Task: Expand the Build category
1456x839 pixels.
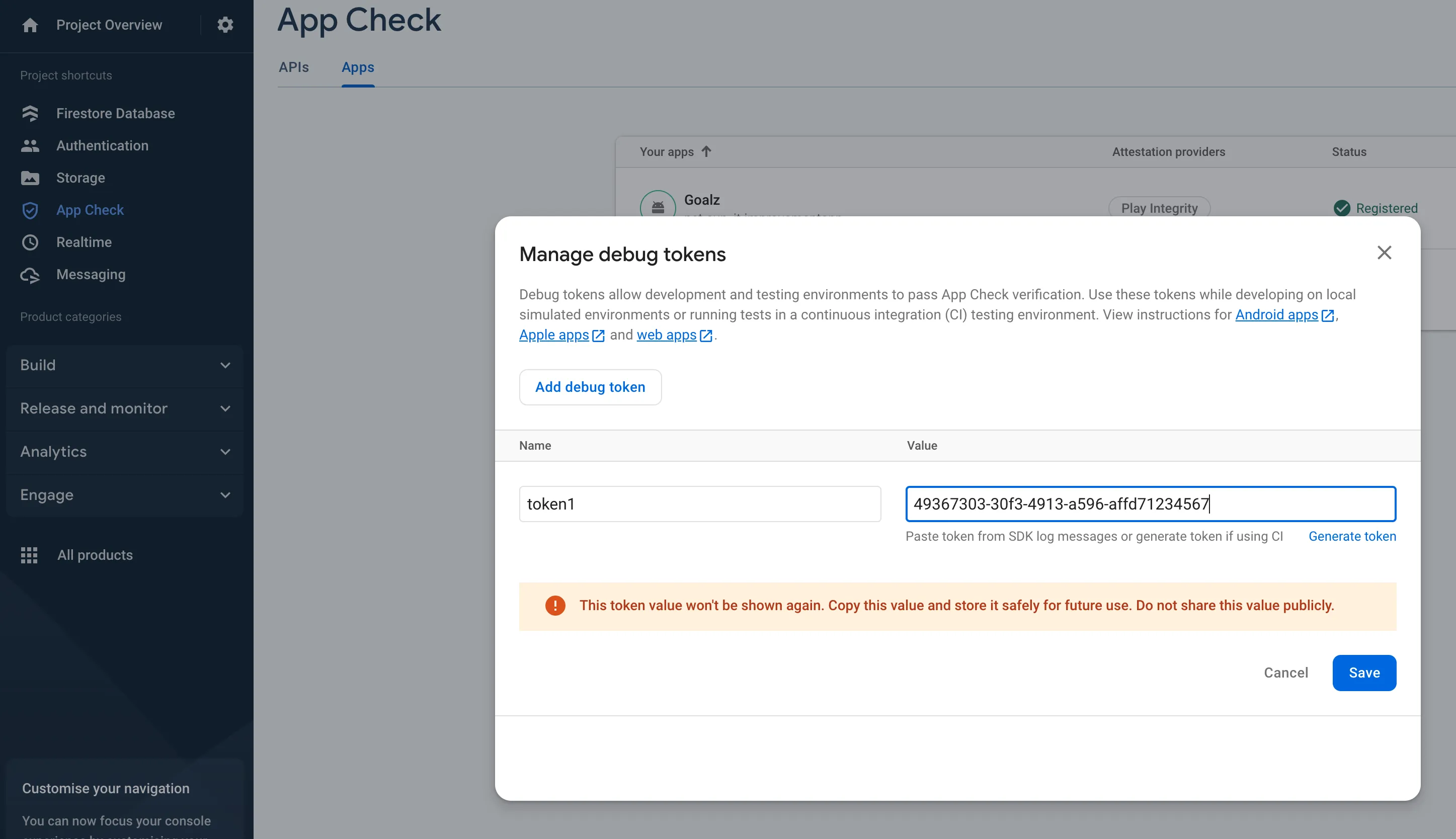Action: 124,365
